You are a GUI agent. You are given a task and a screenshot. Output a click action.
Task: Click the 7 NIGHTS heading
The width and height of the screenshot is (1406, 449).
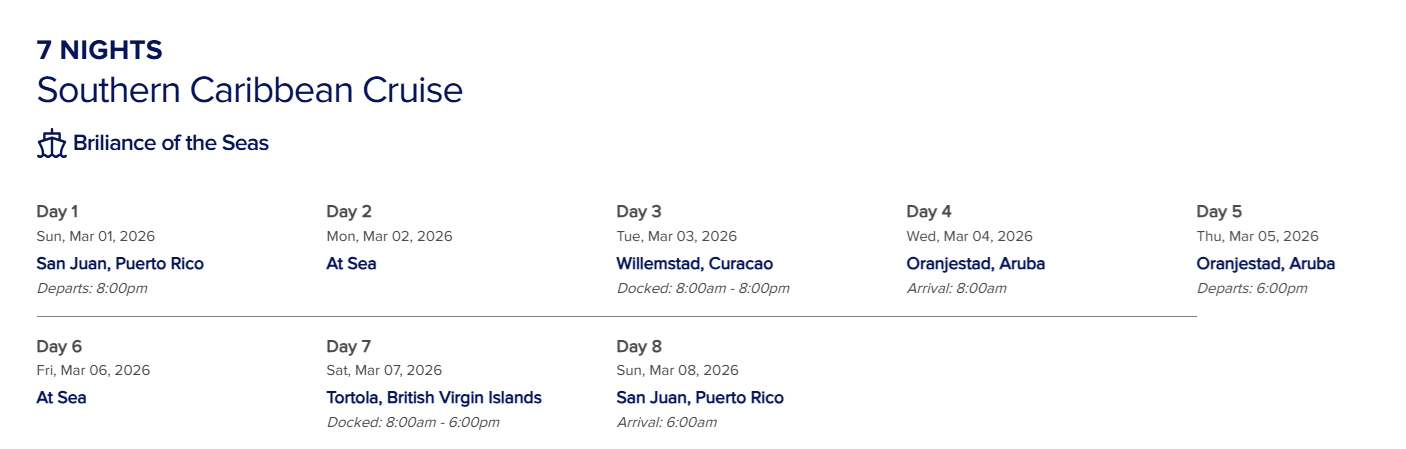pyautogui.click(x=100, y=50)
